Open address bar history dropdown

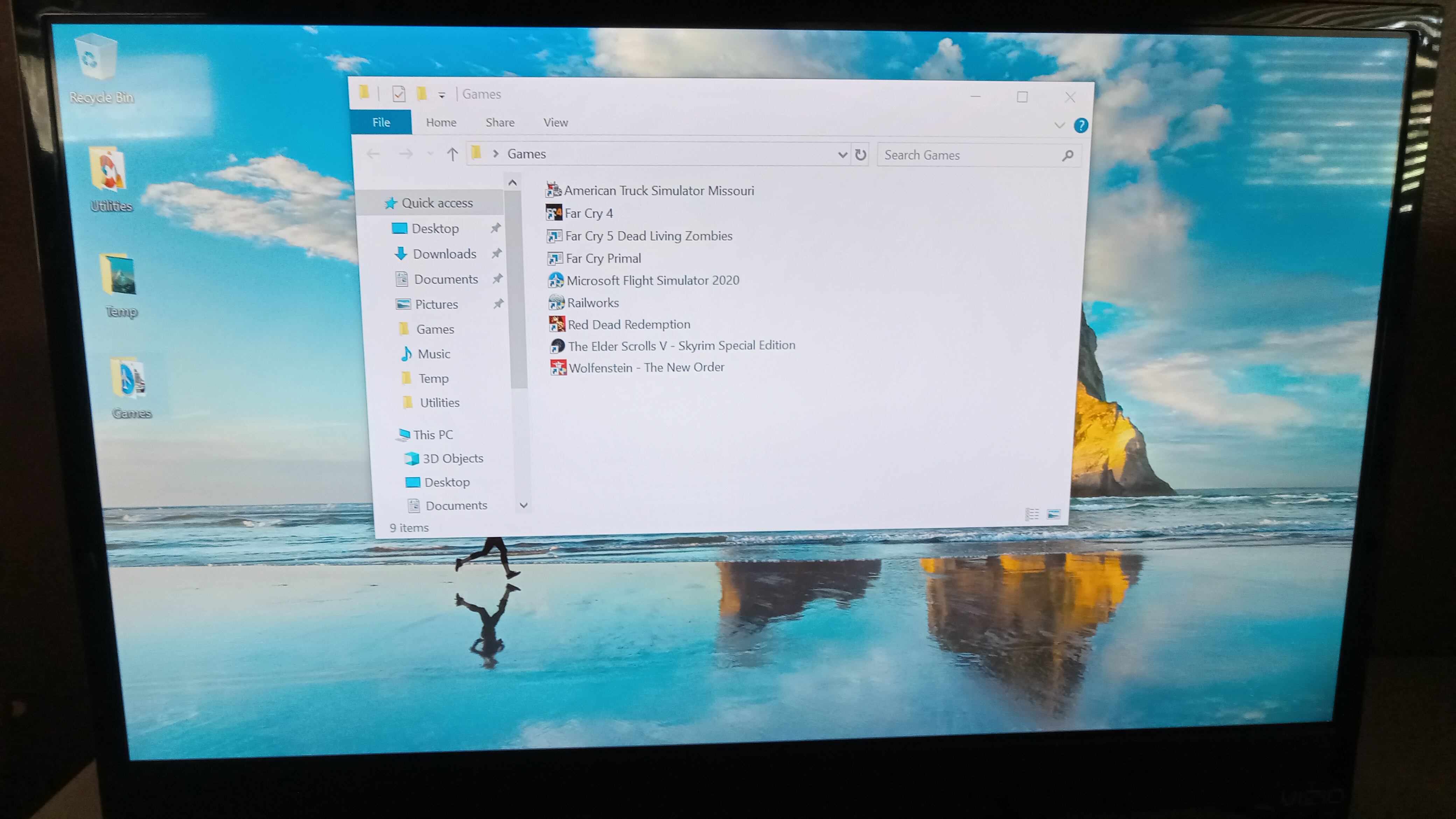pyautogui.click(x=842, y=154)
